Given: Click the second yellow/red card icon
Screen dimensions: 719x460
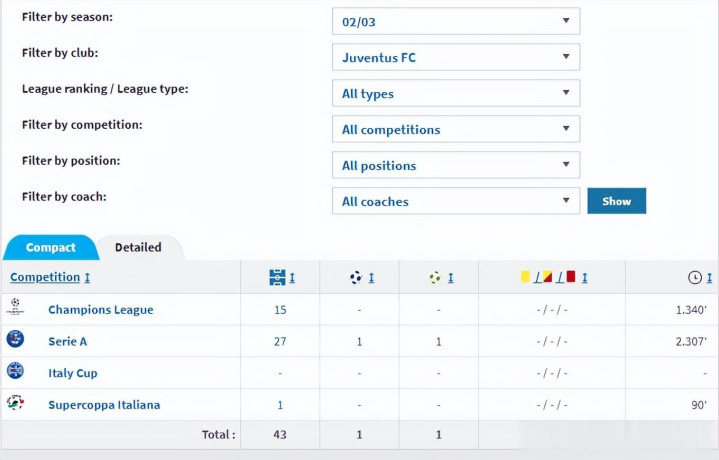Looking at the screenshot, I should [548, 276].
